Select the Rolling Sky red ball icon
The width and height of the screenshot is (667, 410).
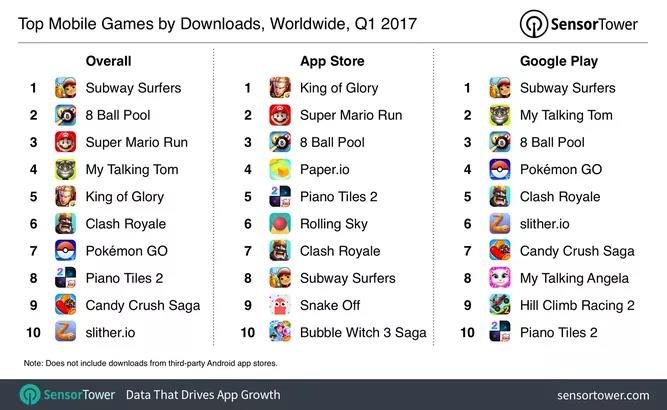(280, 224)
